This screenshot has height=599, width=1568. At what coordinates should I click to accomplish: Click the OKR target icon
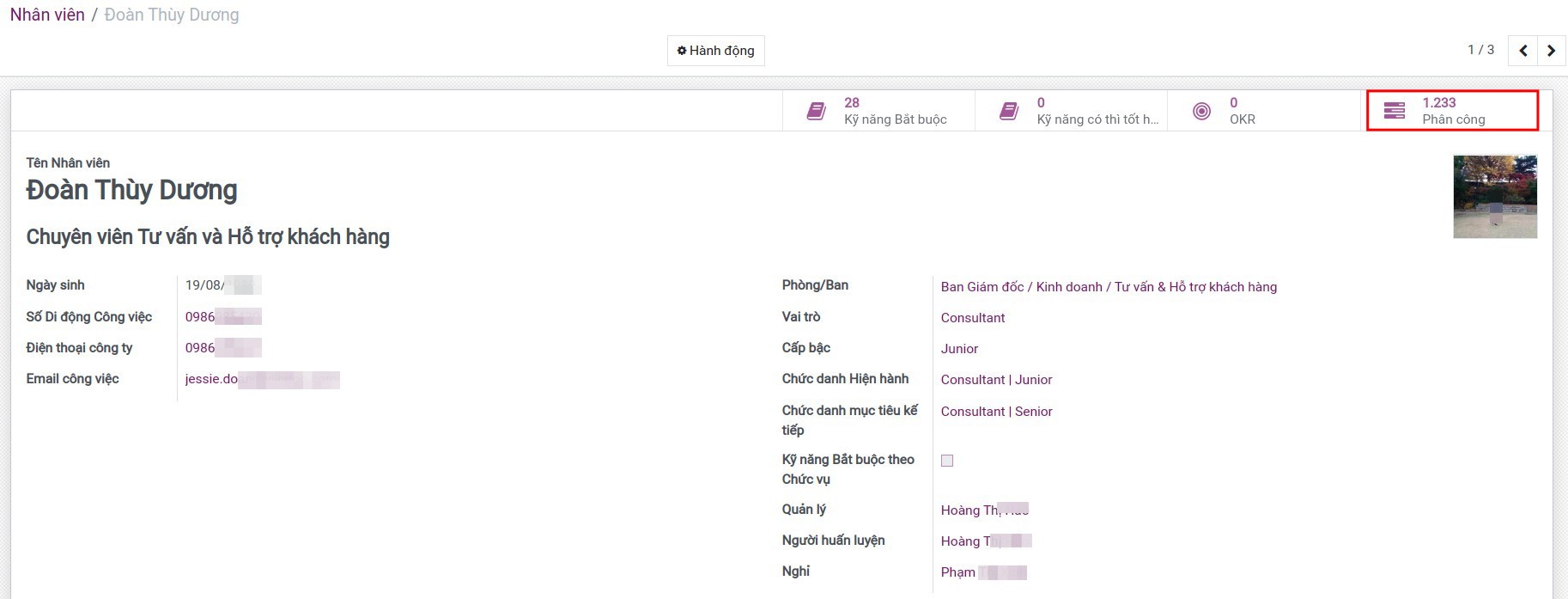[x=1201, y=111]
